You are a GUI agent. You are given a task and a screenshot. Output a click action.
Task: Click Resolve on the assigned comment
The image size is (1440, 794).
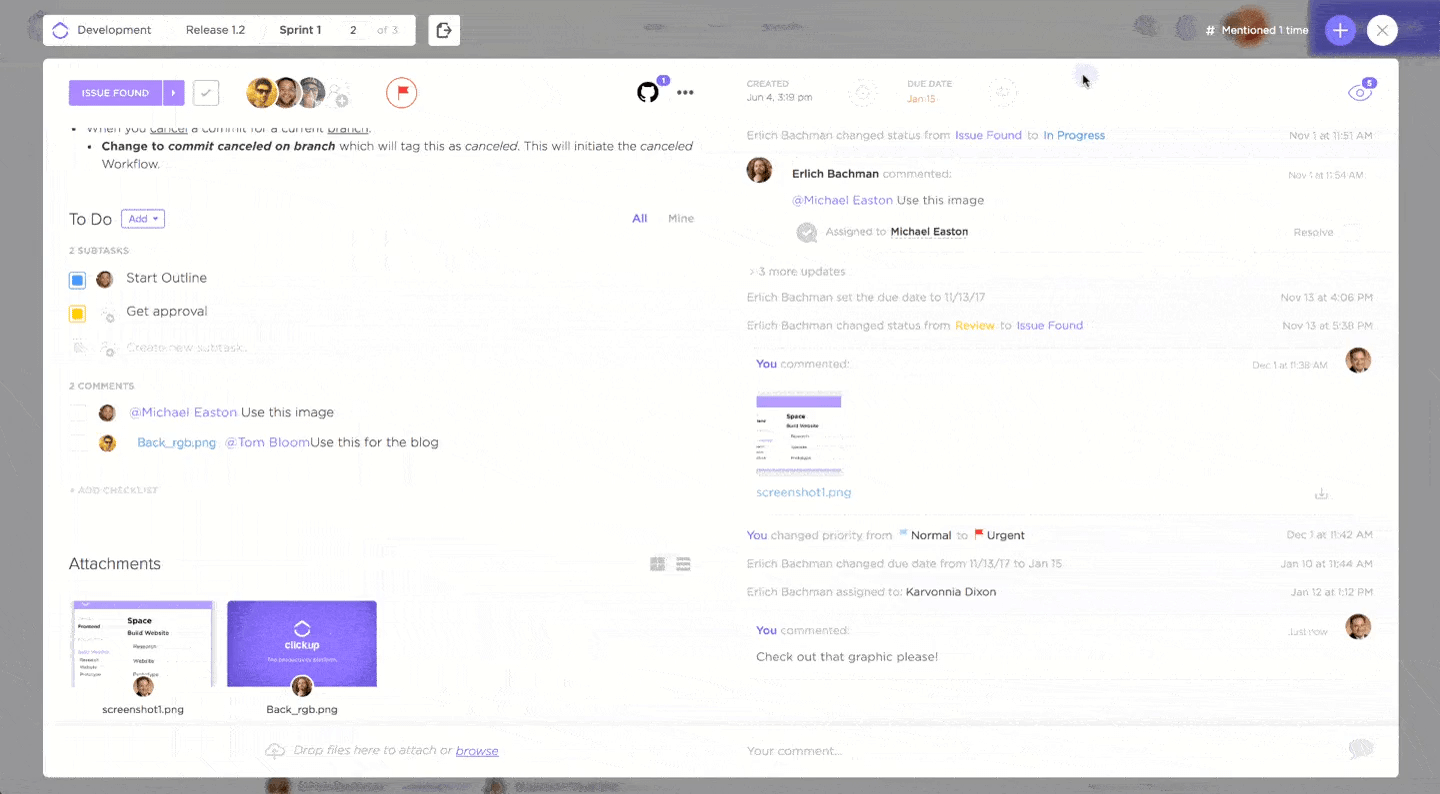pos(1313,232)
